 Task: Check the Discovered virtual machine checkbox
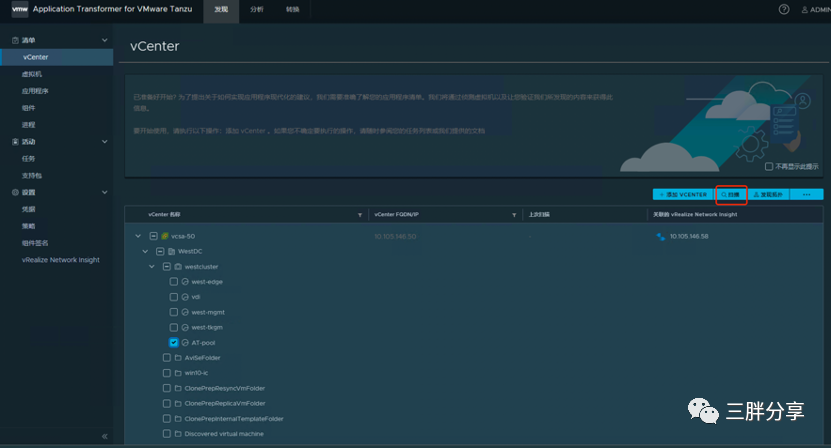[167, 434]
